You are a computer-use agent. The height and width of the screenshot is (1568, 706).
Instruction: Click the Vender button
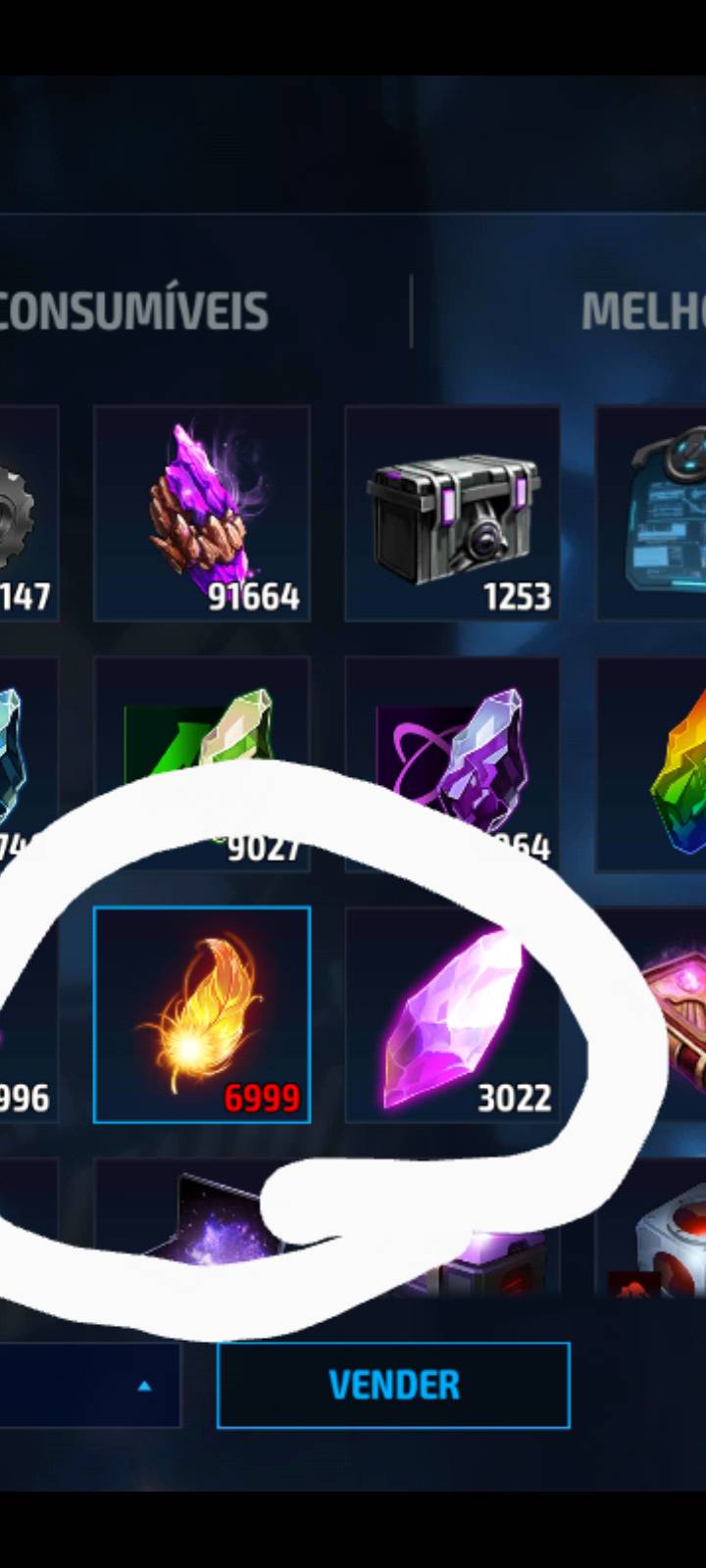click(x=393, y=1385)
